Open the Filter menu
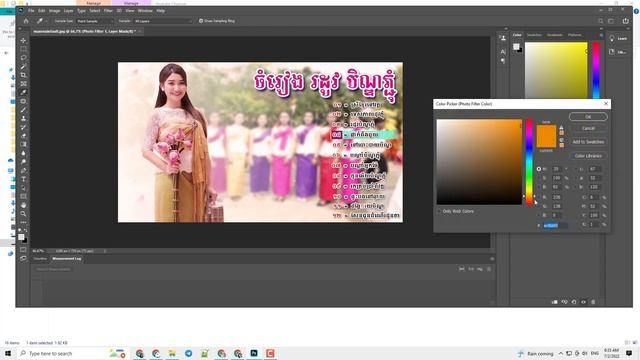The image size is (640, 360). pyautogui.click(x=108, y=11)
